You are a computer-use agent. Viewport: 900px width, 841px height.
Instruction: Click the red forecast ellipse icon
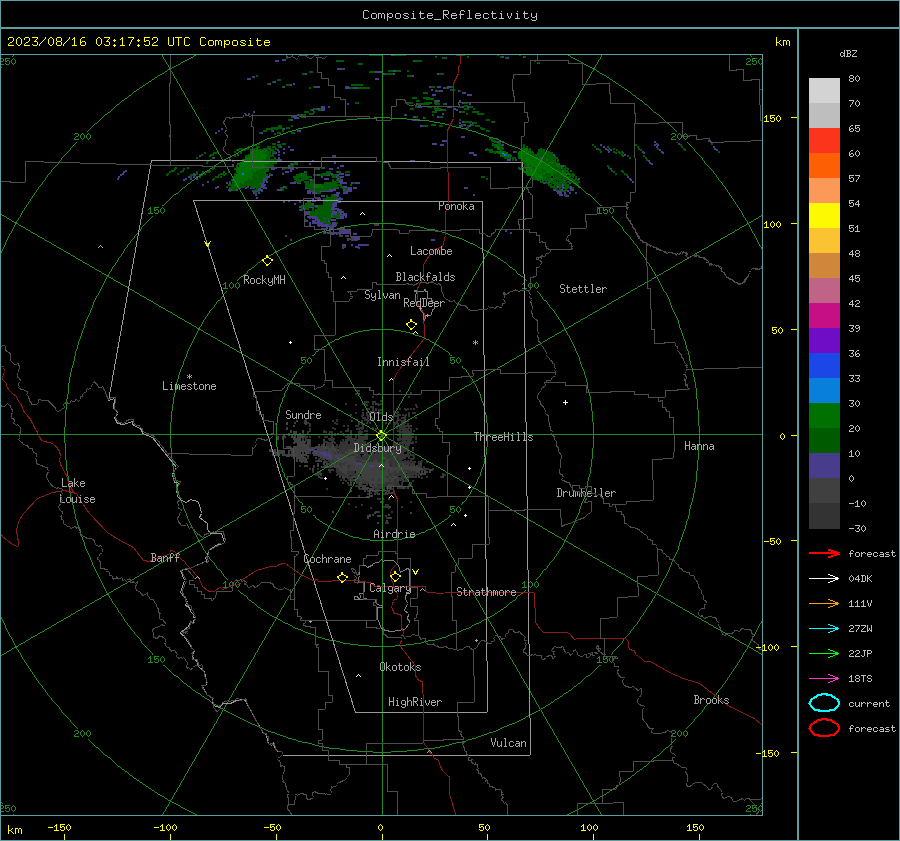[824, 728]
